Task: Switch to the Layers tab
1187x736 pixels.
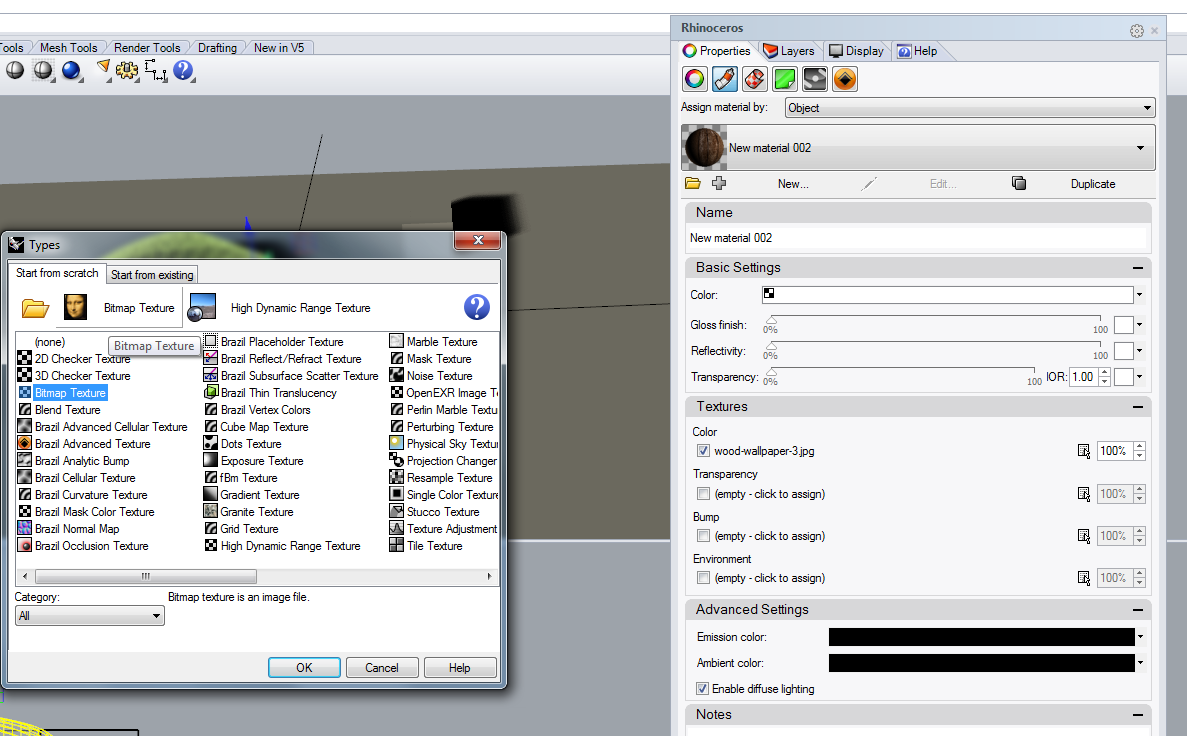Action: (x=789, y=51)
